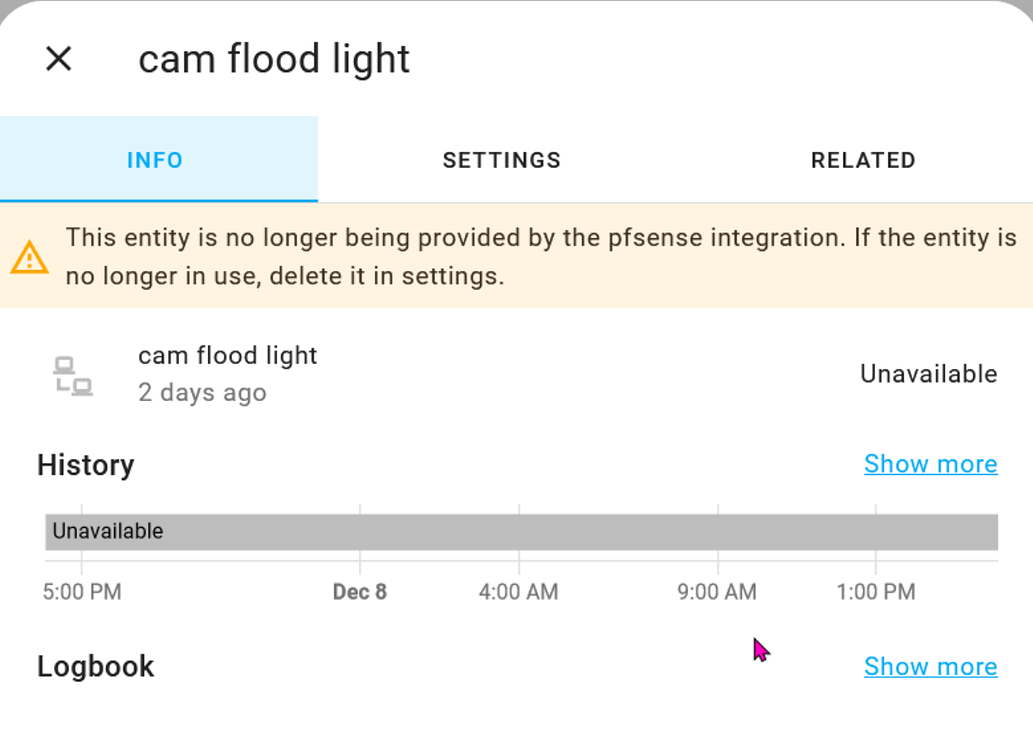Select the INFO tab

(155, 160)
